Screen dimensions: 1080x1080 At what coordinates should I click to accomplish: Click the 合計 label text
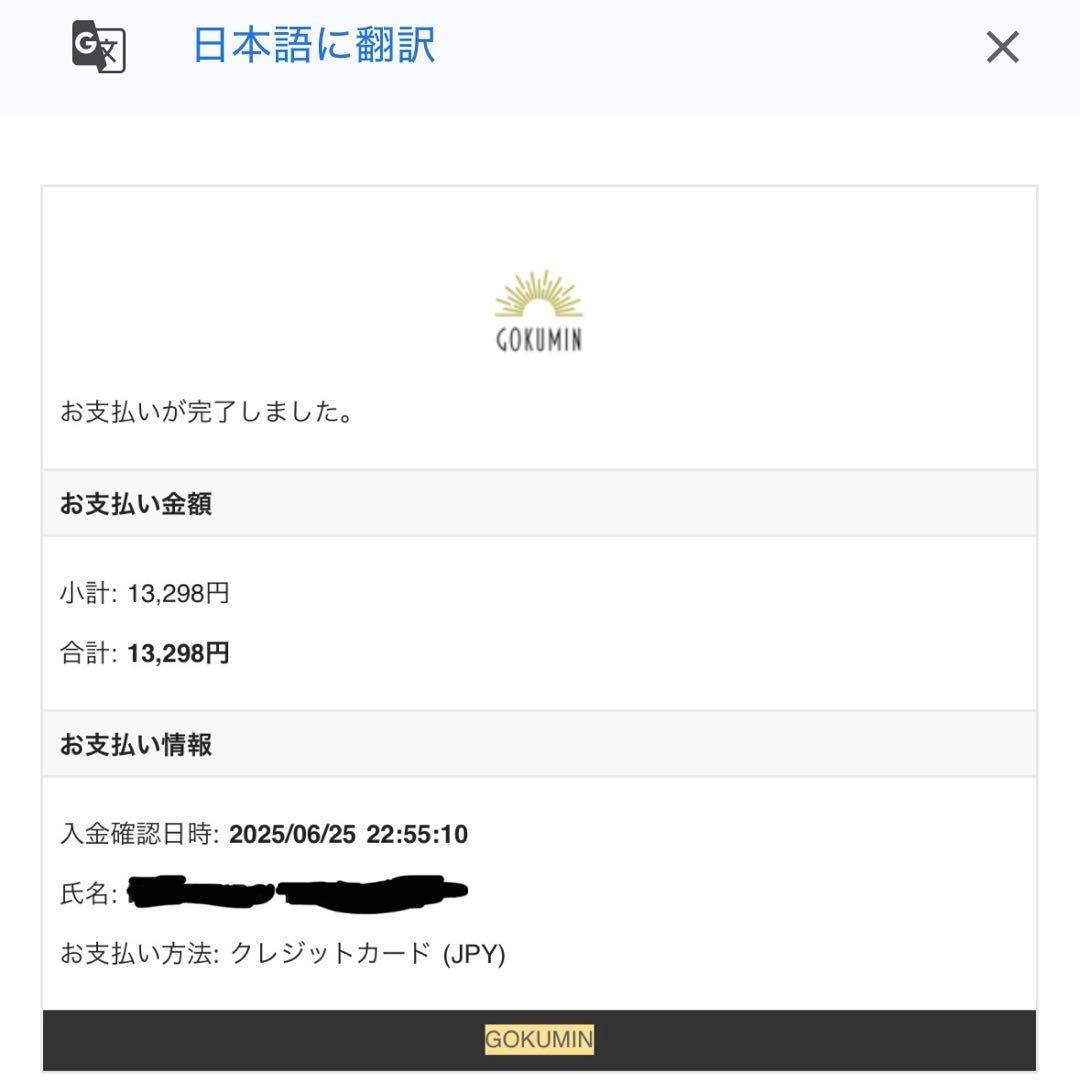click(88, 654)
